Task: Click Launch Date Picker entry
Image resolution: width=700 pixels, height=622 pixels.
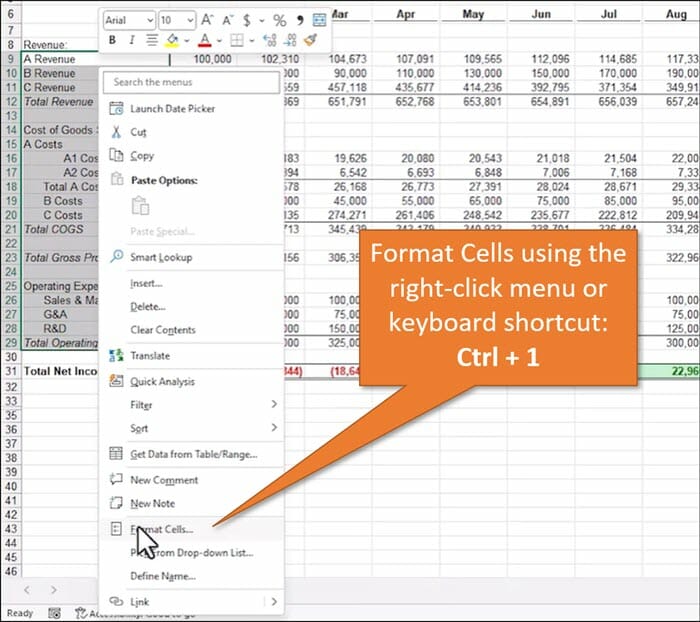Action: click(x=172, y=108)
